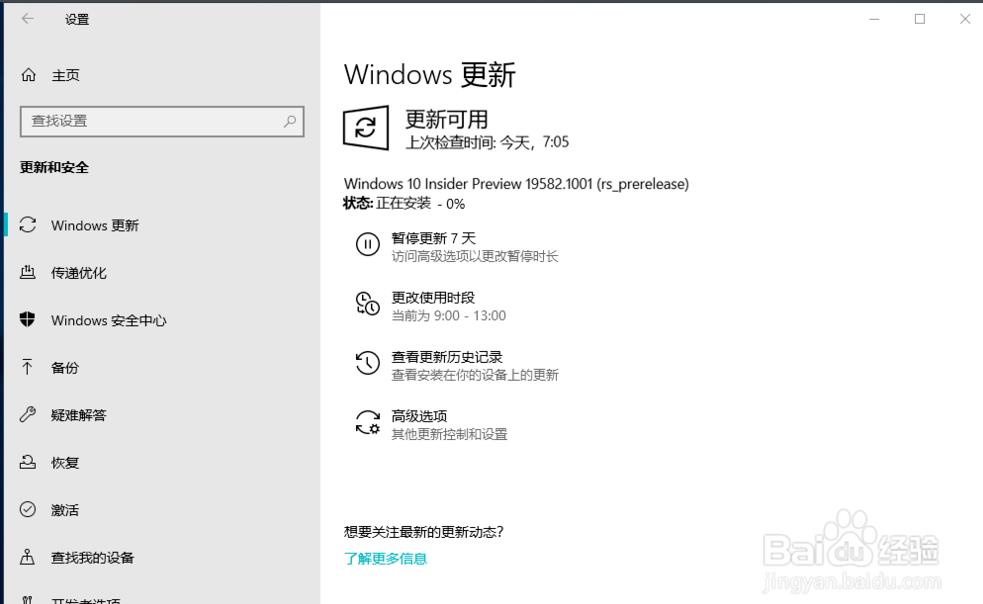Open 疑难解答 troubleshooting page
This screenshot has width=983, height=604.
(x=79, y=415)
